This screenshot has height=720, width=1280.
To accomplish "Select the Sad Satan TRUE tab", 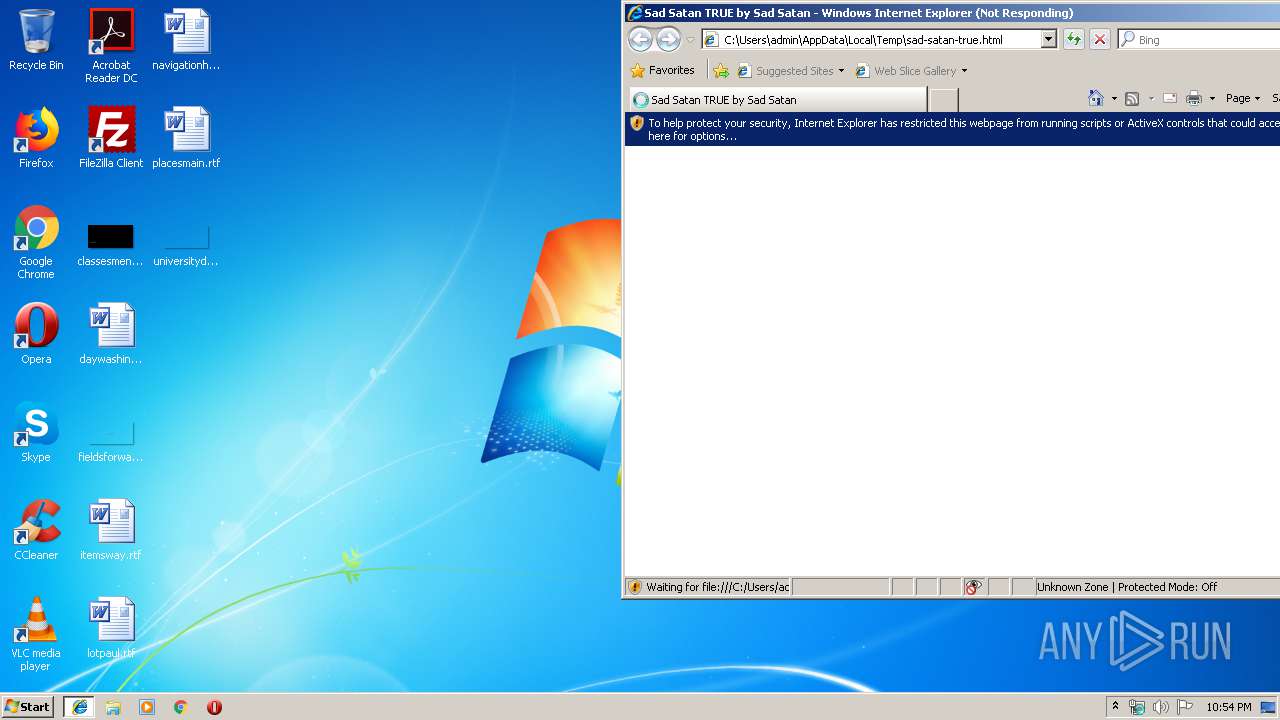I will (777, 100).
